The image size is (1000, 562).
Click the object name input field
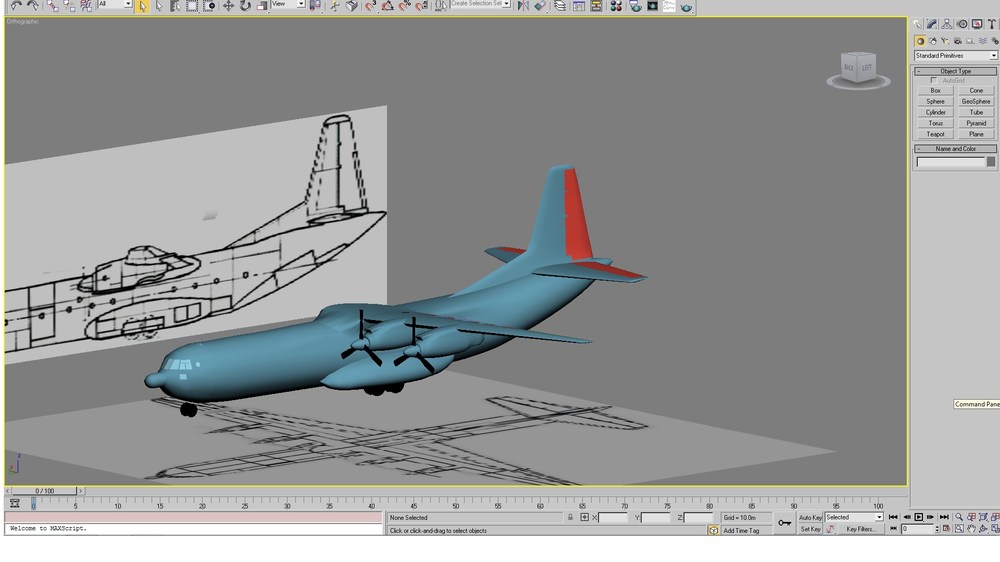pyautogui.click(x=950, y=162)
